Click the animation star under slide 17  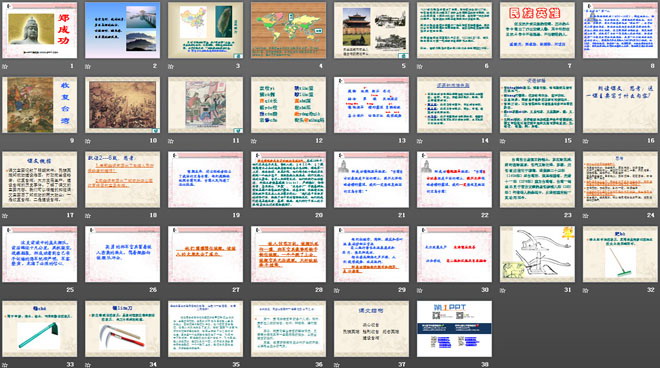[5, 216]
